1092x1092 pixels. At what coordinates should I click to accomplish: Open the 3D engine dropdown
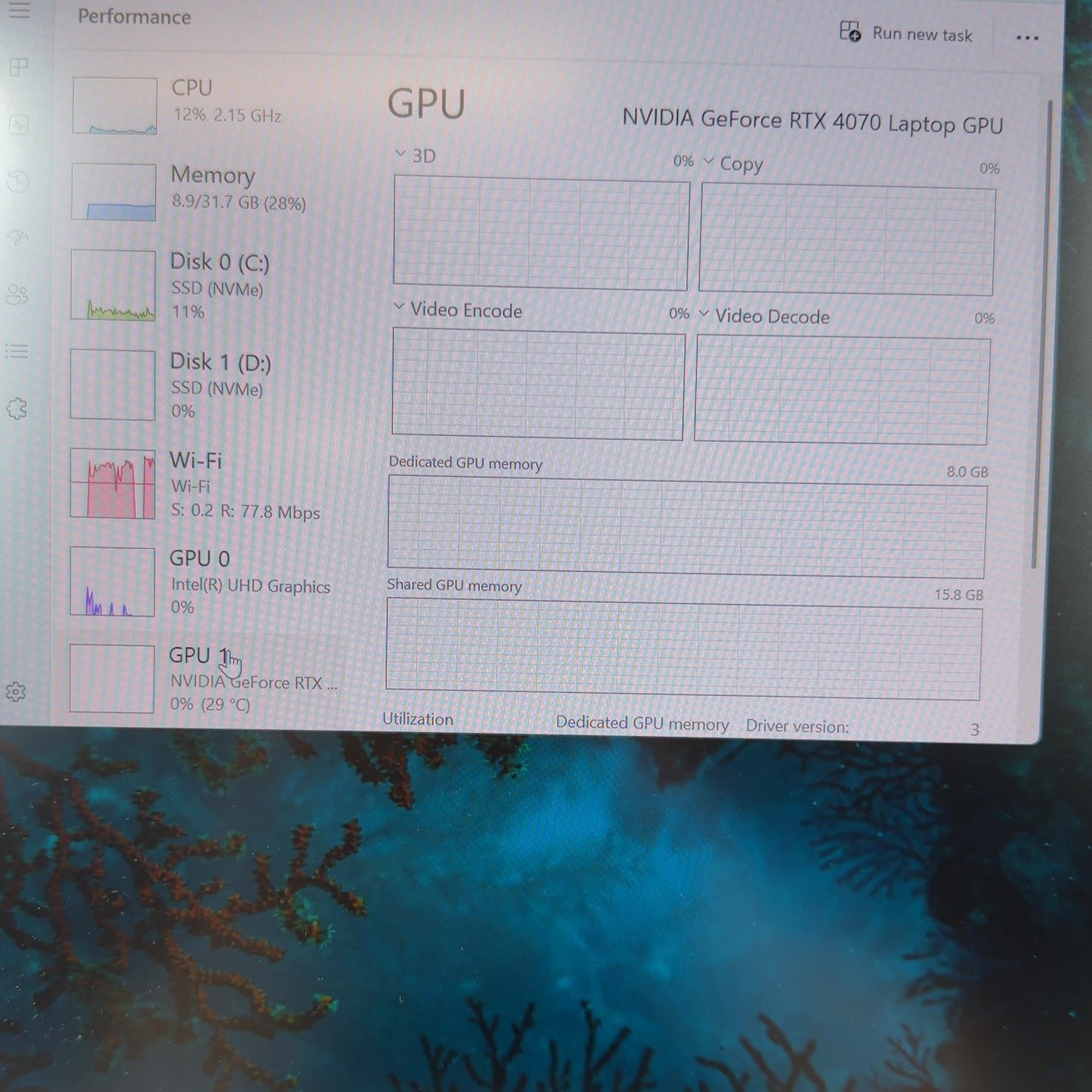pyautogui.click(x=400, y=153)
